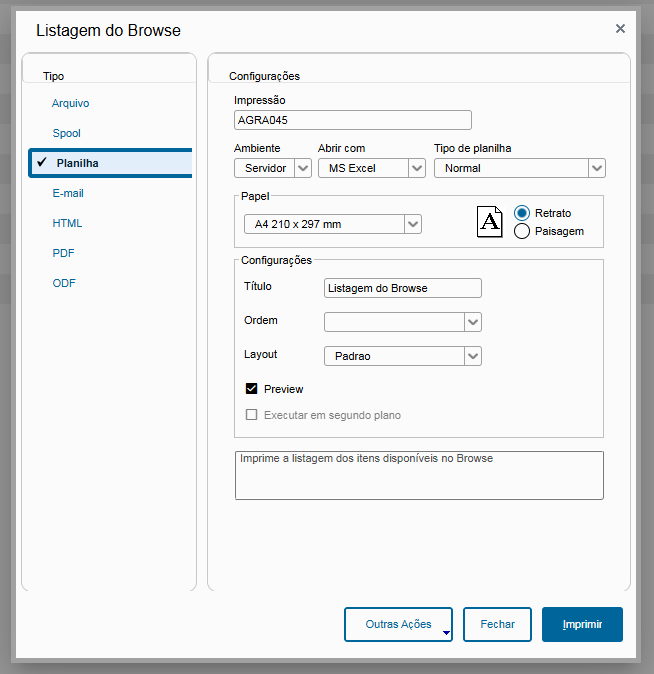Click the checkmark beside Planilha
The width and height of the screenshot is (654, 674).
point(42,162)
